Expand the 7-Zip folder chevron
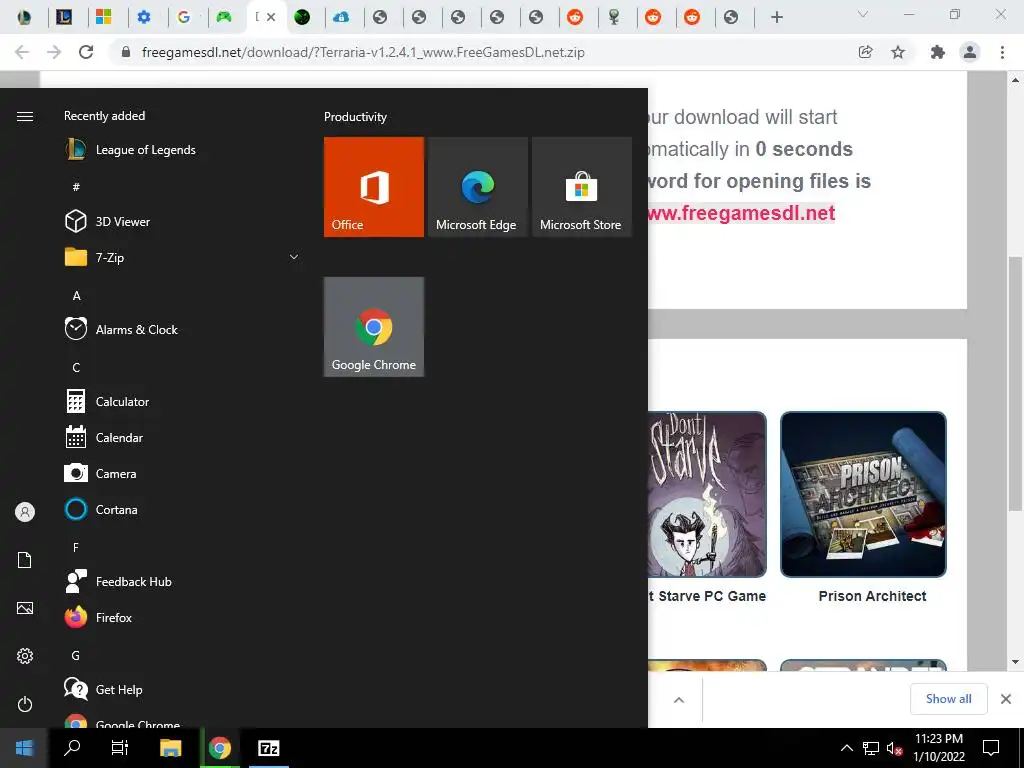 click(x=294, y=257)
